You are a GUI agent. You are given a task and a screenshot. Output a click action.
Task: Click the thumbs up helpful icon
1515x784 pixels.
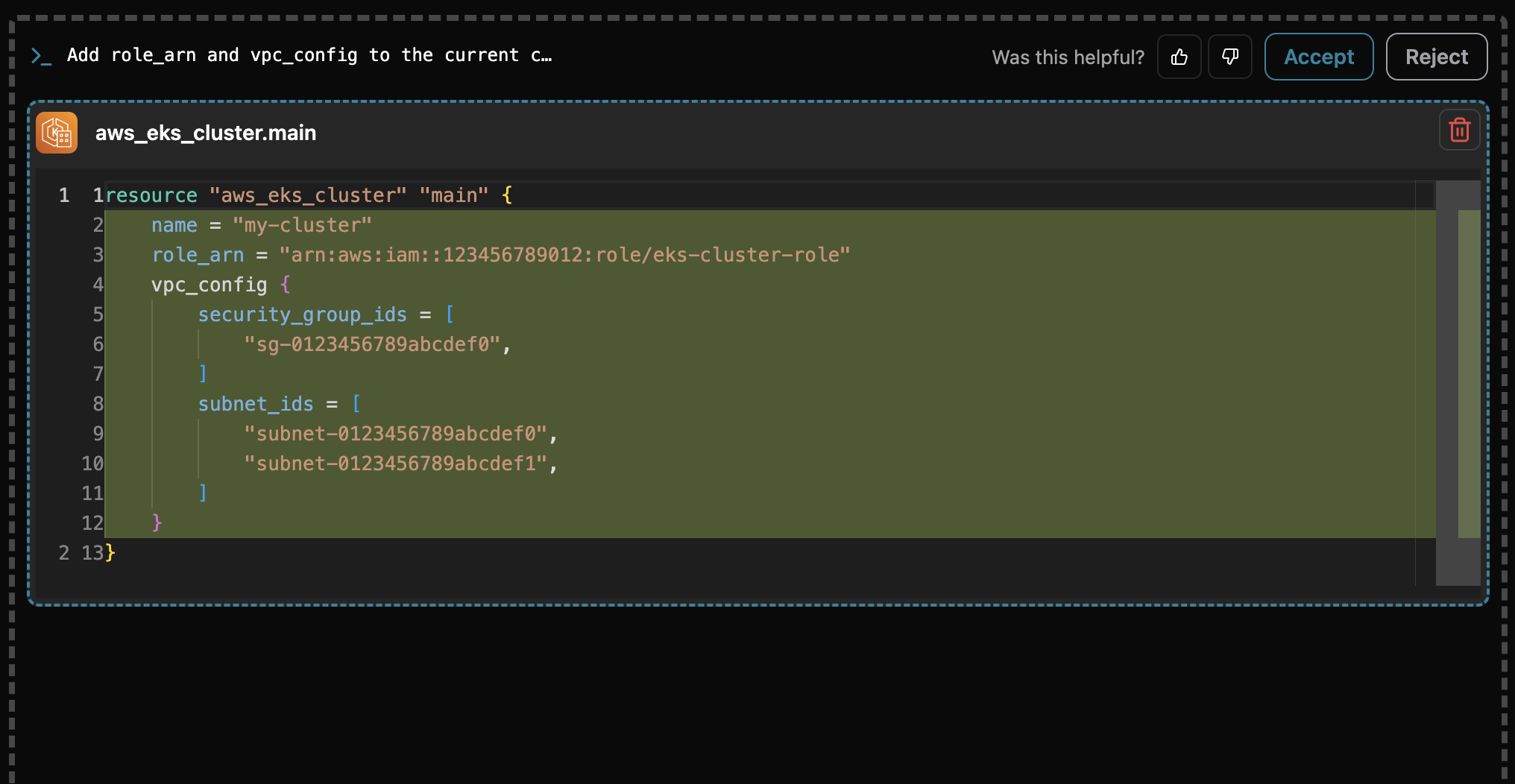coord(1179,57)
